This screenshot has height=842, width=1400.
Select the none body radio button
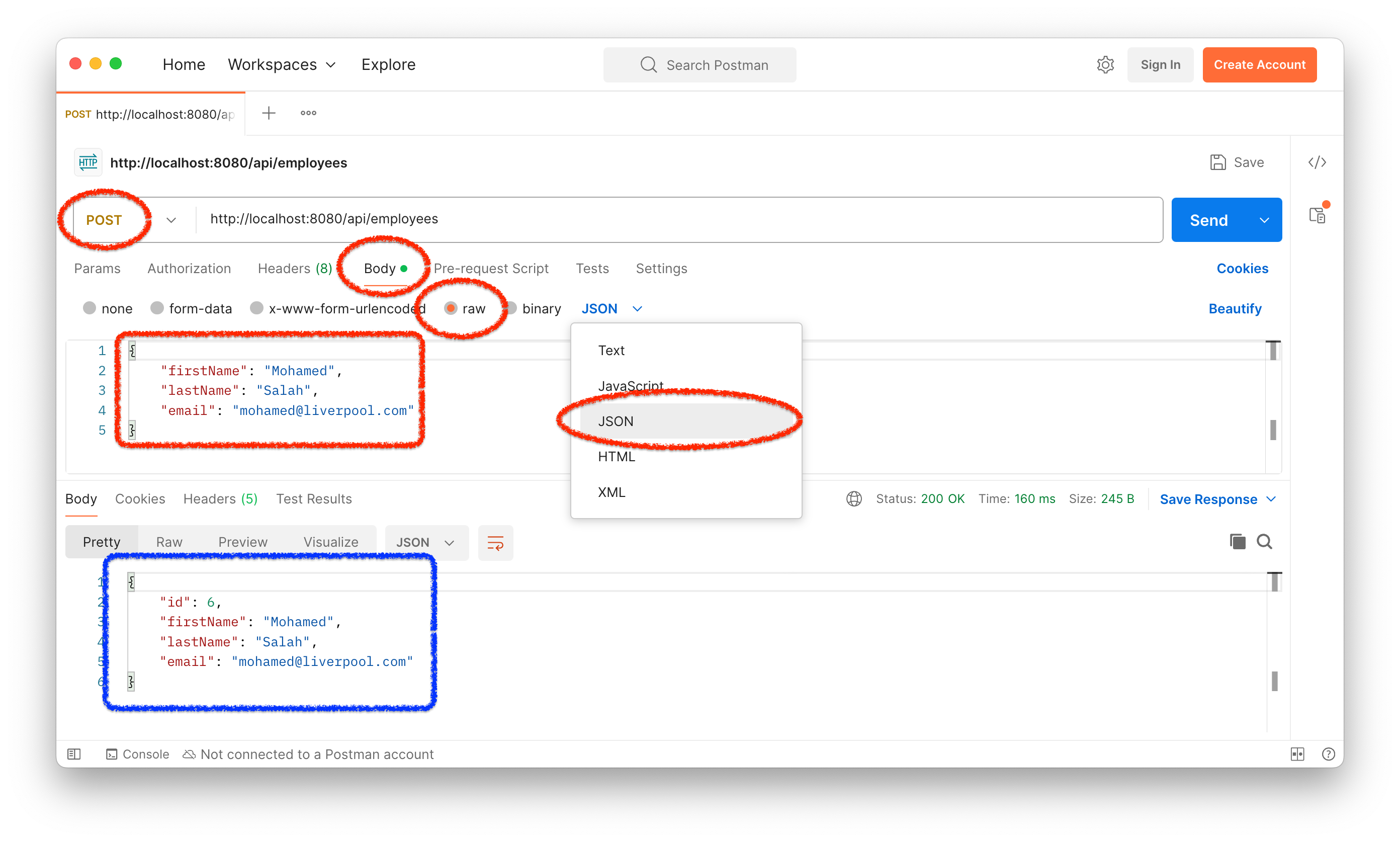[x=90, y=308]
